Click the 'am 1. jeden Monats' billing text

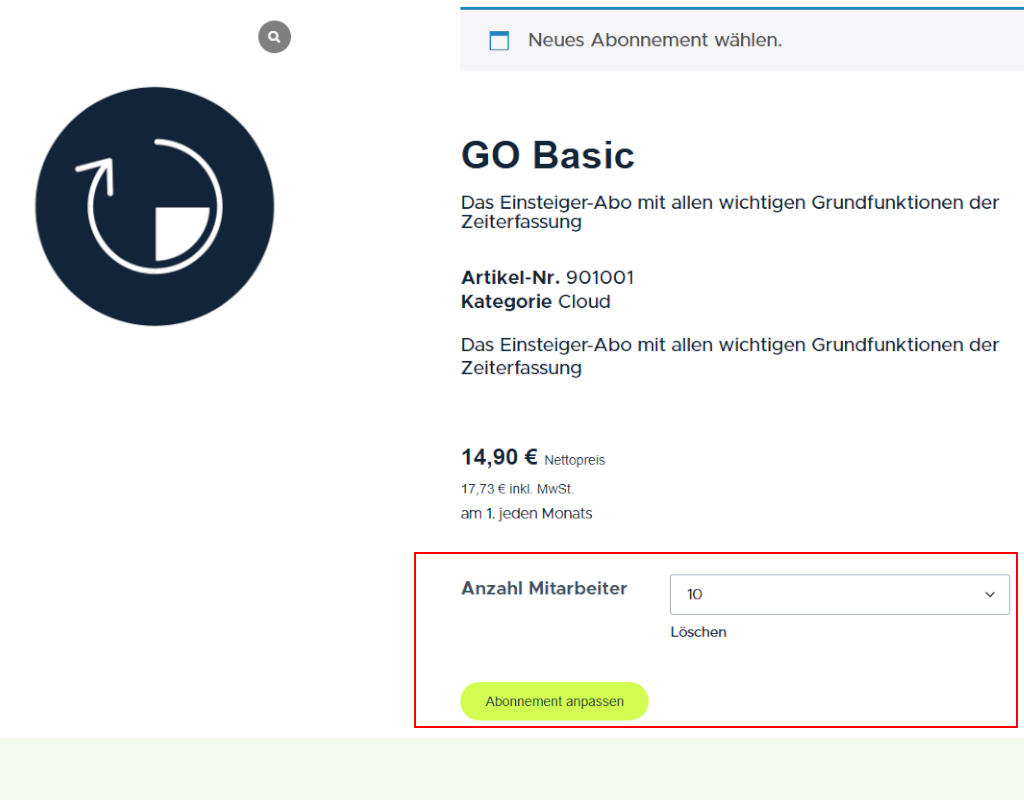point(526,513)
